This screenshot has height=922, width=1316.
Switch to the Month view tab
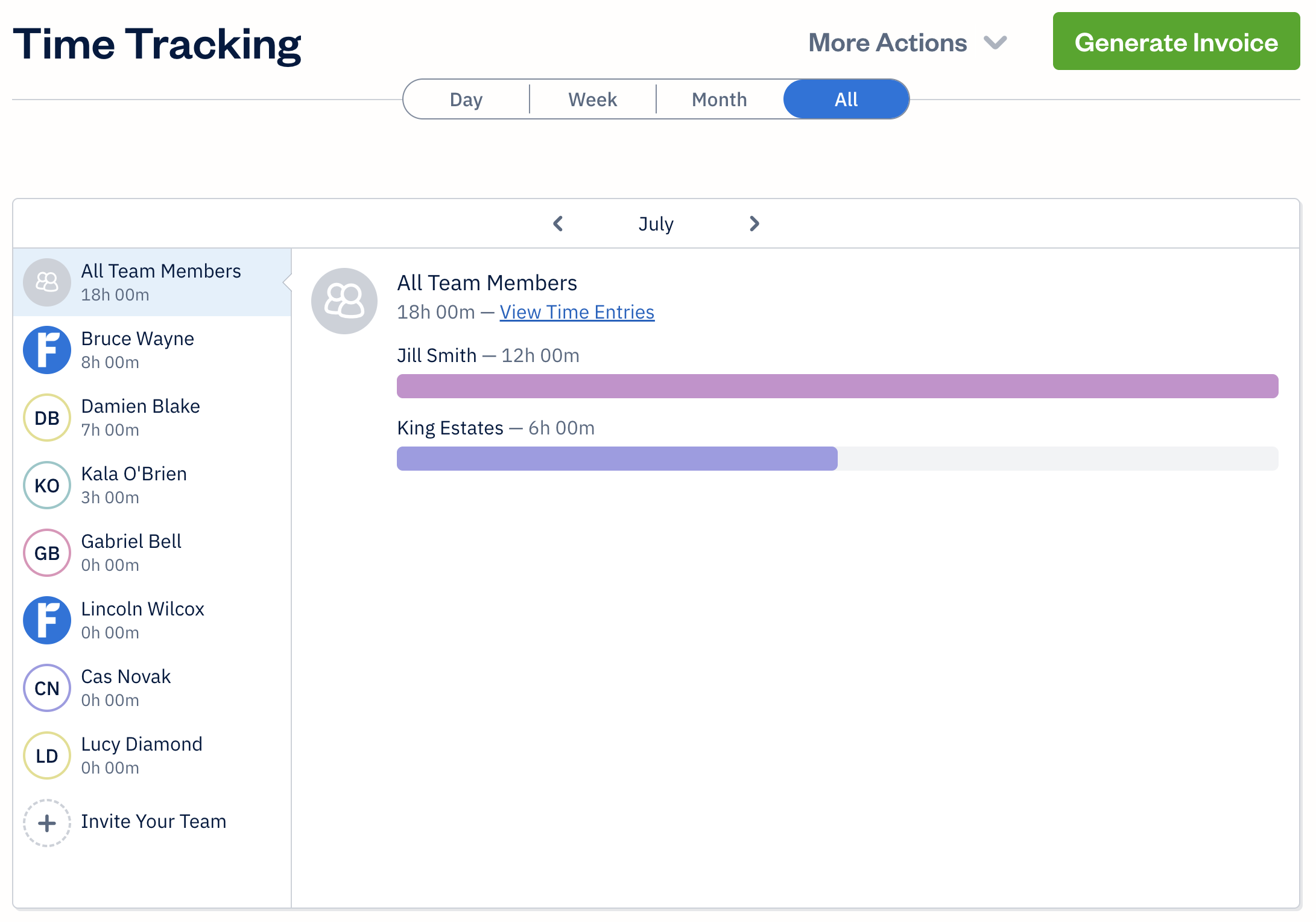coord(720,99)
